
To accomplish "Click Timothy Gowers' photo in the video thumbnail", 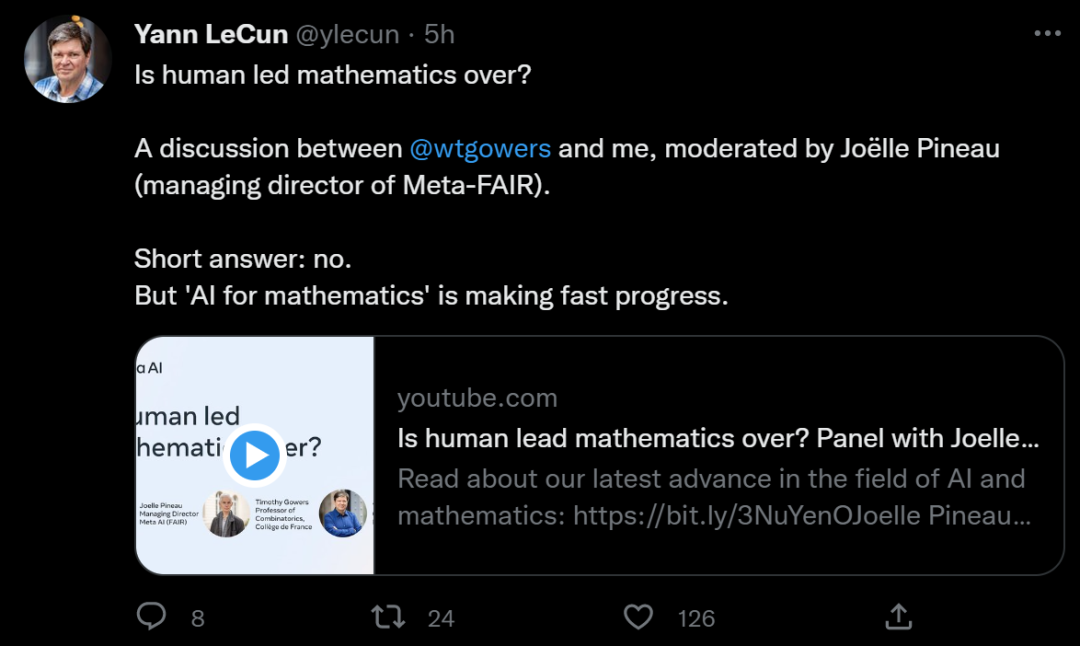I will [226, 514].
